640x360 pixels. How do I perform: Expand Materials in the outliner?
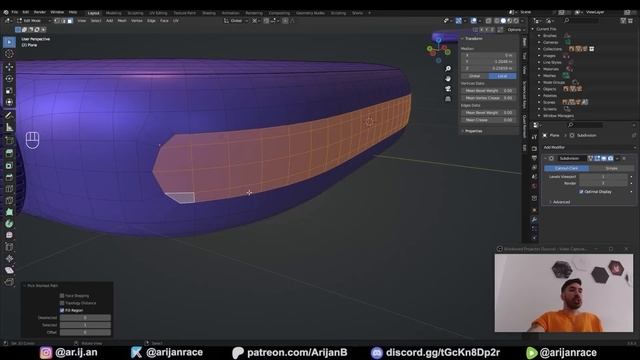tap(539, 69)
